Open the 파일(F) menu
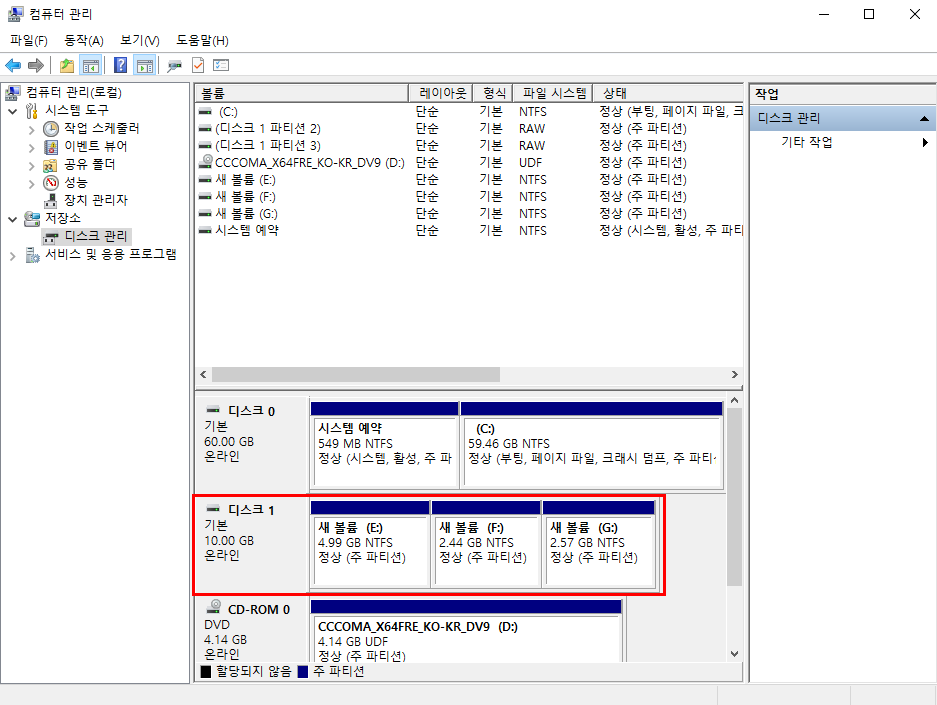937x705 pixels. (x=29, y=40)
